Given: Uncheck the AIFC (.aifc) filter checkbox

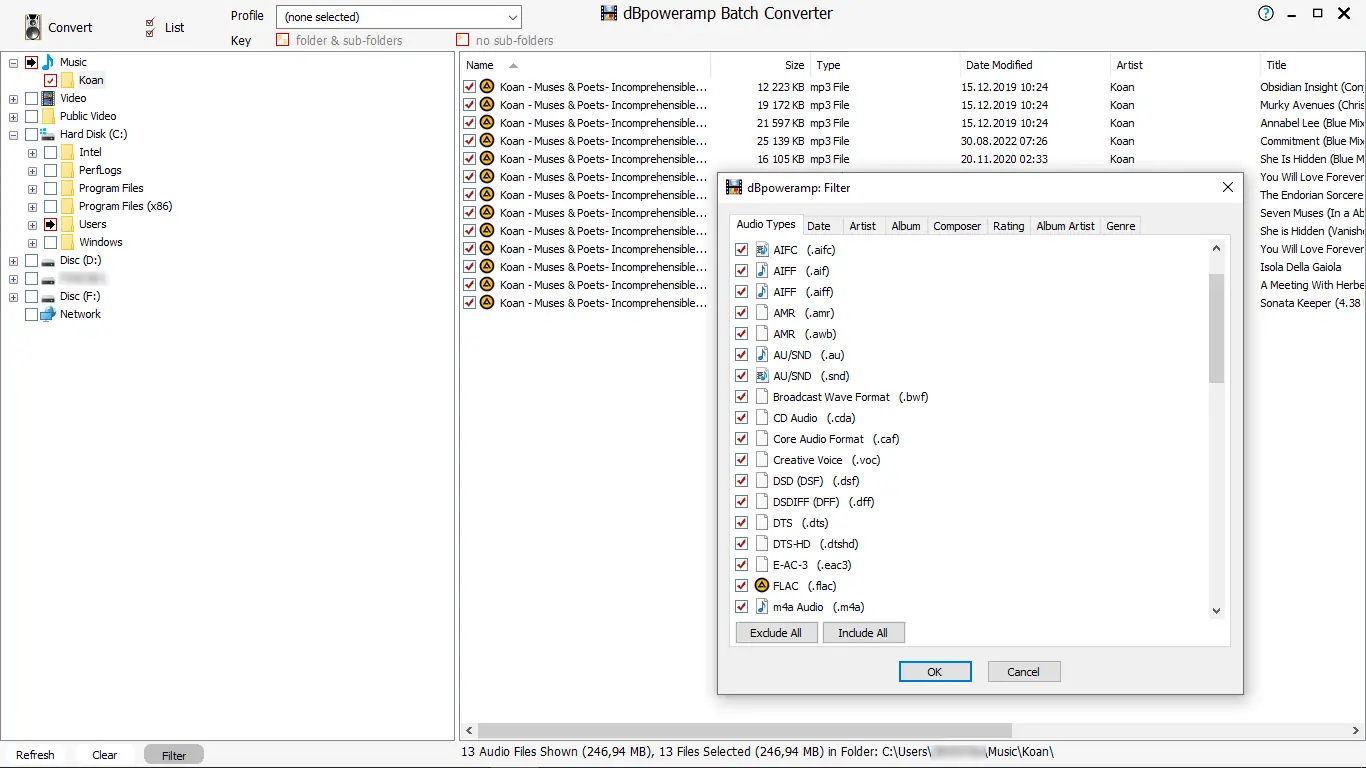Looking at the screenshot, I should [x=741, y=250].
